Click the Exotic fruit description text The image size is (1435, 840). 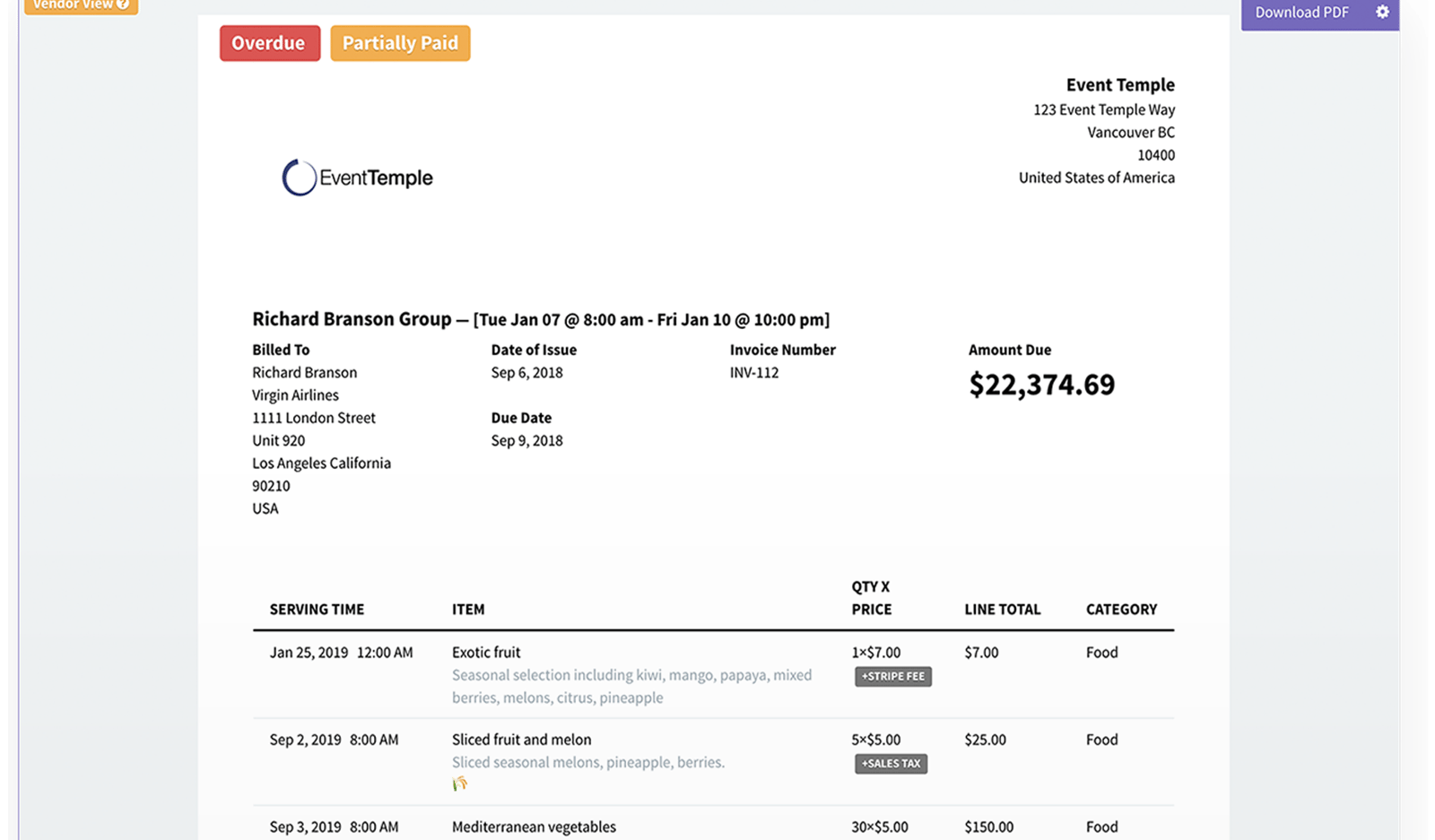coord(631,687)
